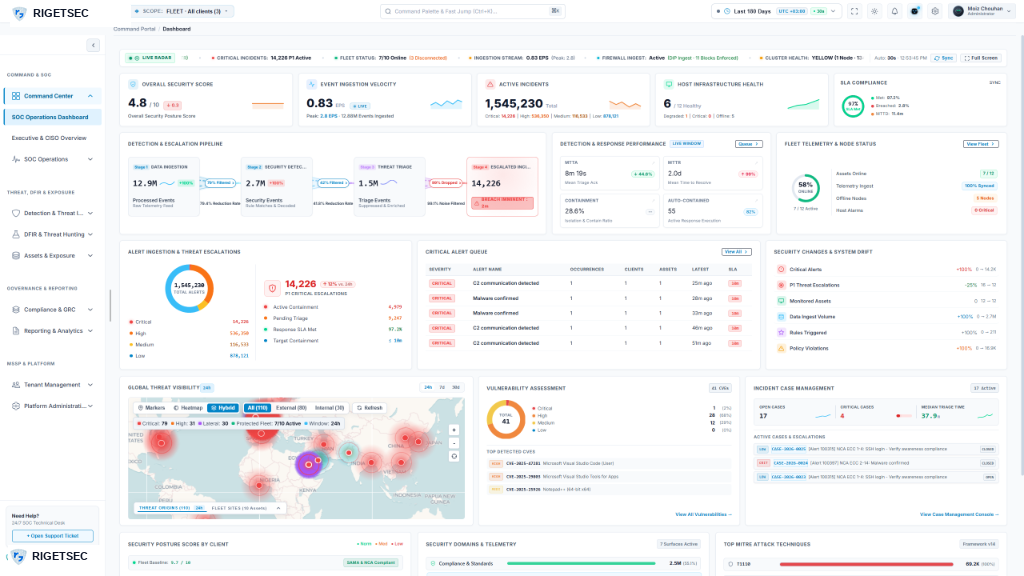Open the Last 180 Days time range dropdown
The height and width of the screenshot is (576, 1024).
pos(776,11)
